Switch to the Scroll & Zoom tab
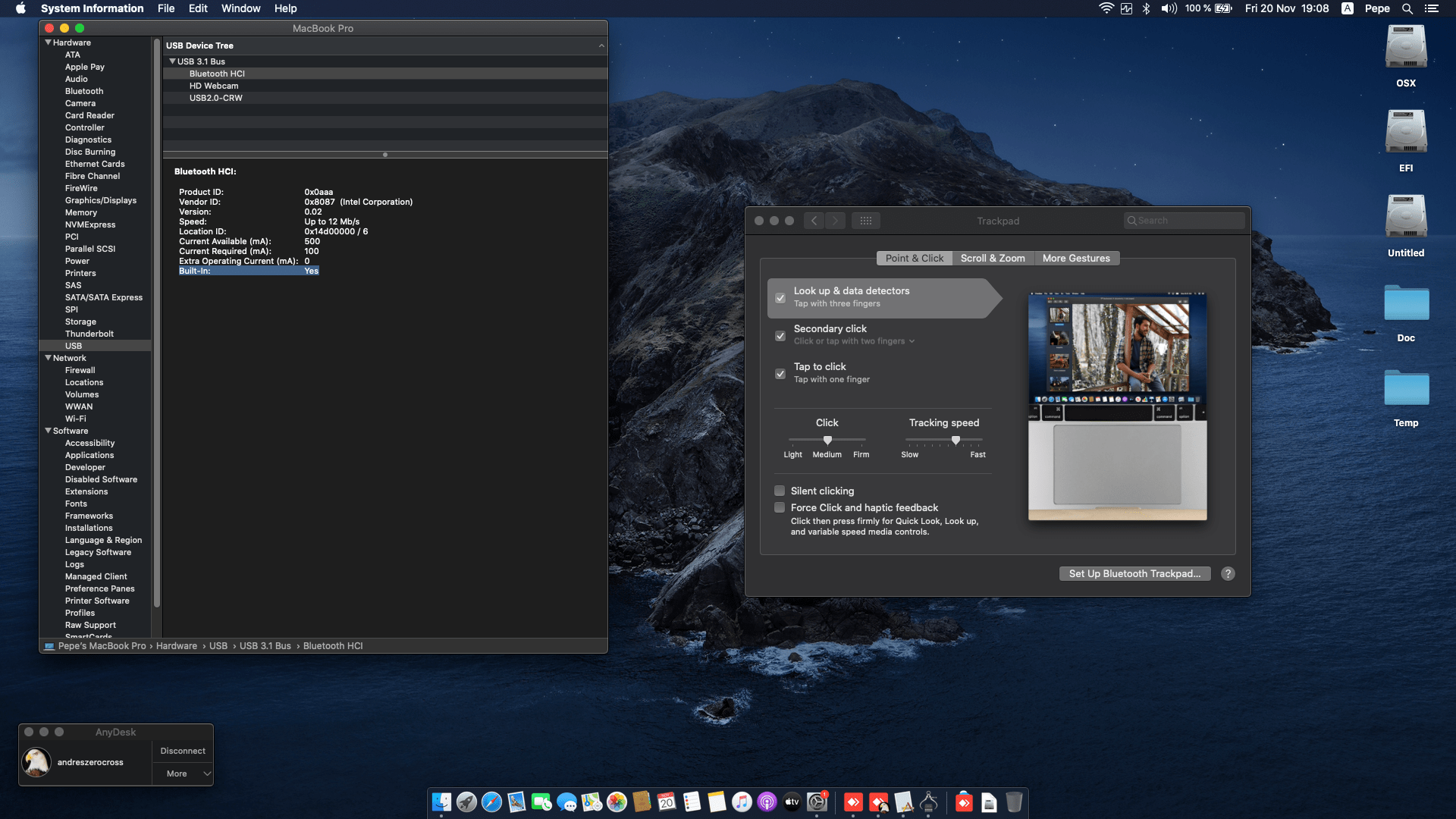This screenshot has height=819, width=1456. [x=993, y=258]
